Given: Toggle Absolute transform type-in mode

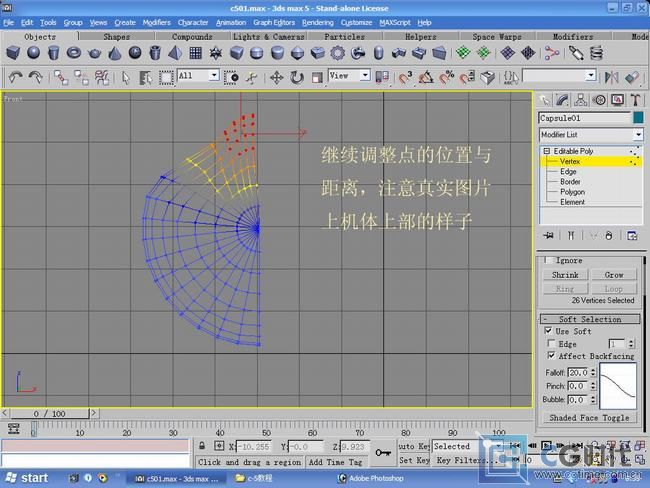Looking at the screenshot, I should coord(219,446).
